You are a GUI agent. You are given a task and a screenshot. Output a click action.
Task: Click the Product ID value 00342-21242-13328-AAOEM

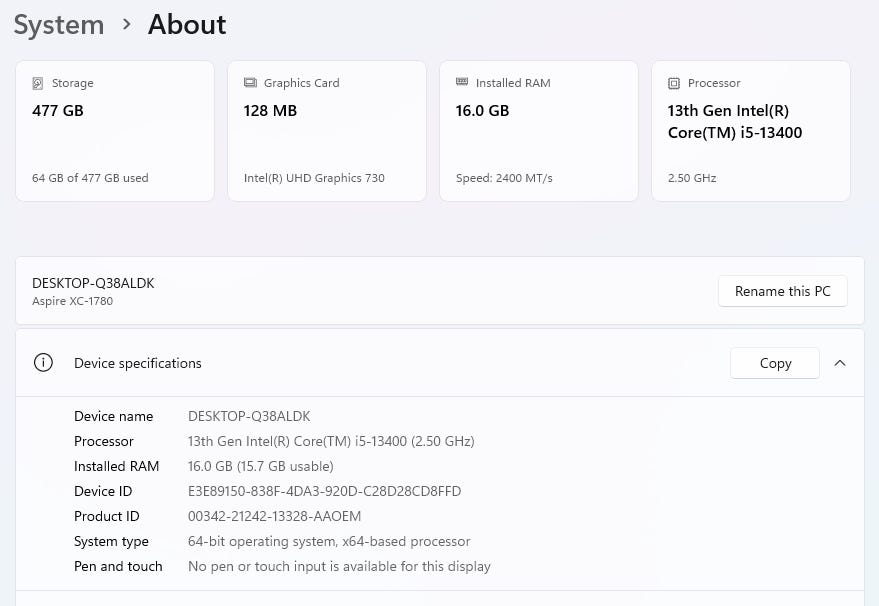point(274,516)
